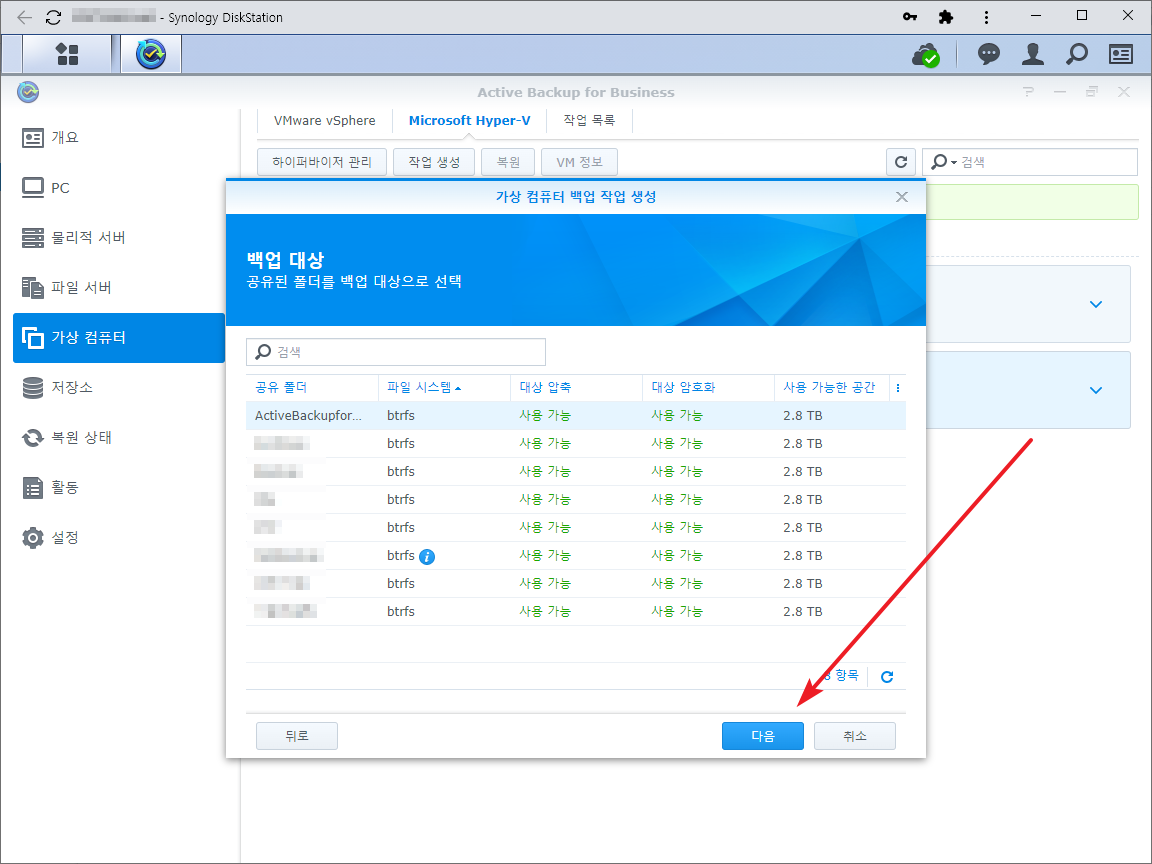1152x864 pixels.
Task: Open the search filter dropdown arrow
Action: 954,162
